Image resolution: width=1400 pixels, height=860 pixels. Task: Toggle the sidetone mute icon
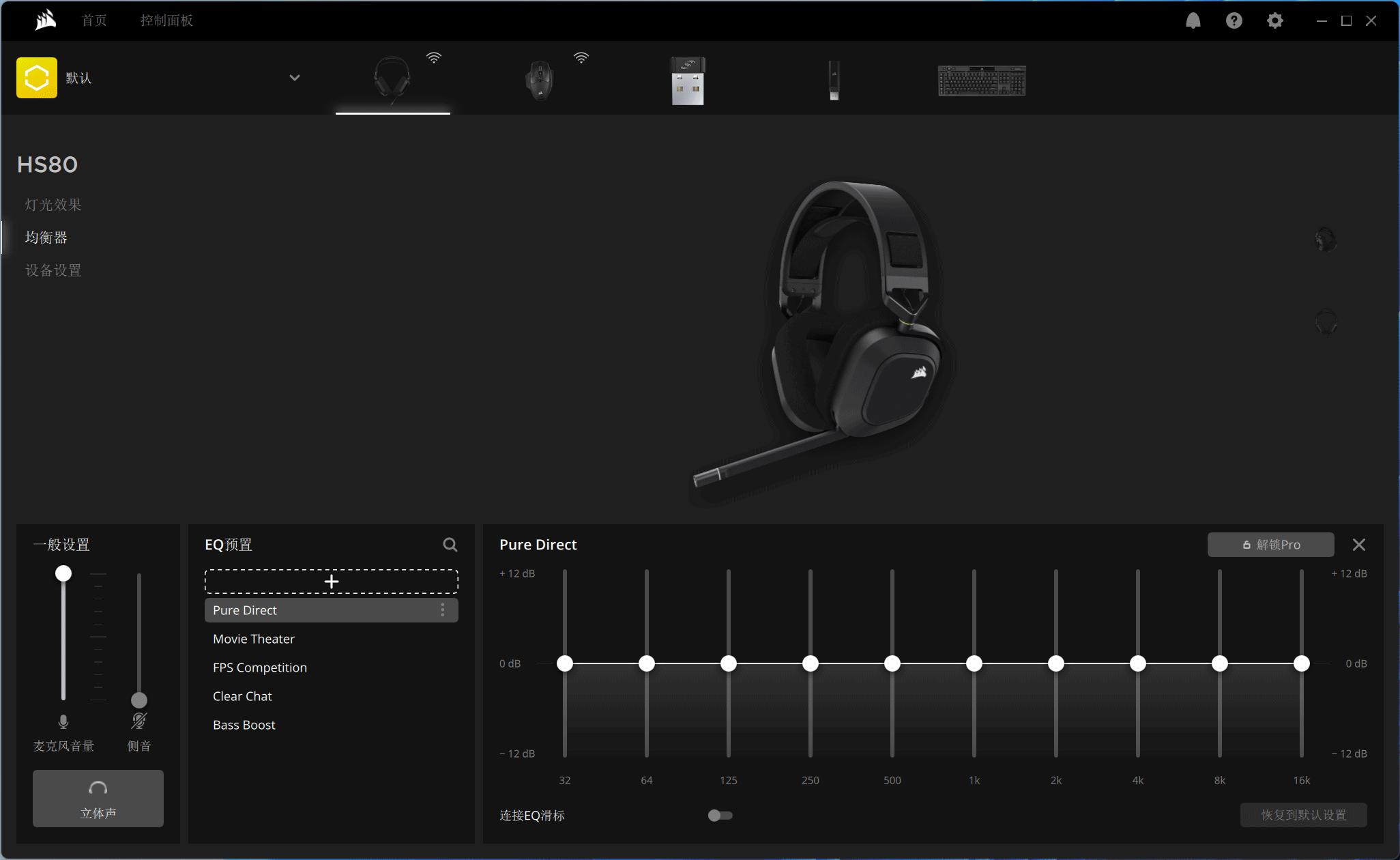point(138,721)
